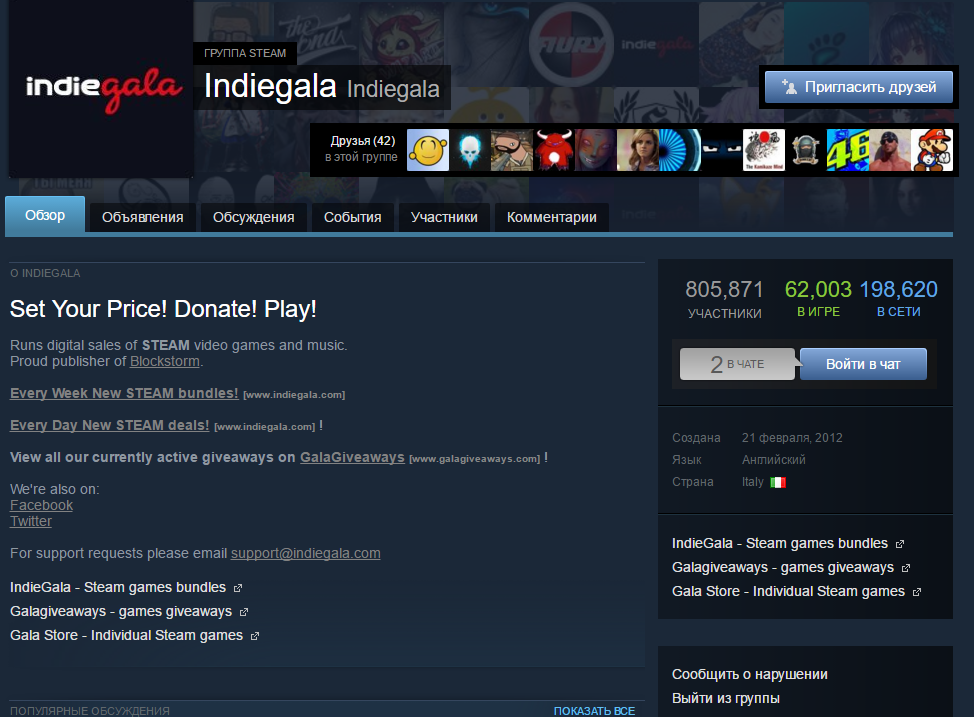This screenshot has height=717, width=974.
Task: Click Сообщить о нарушении link
Action: [750, 675]
